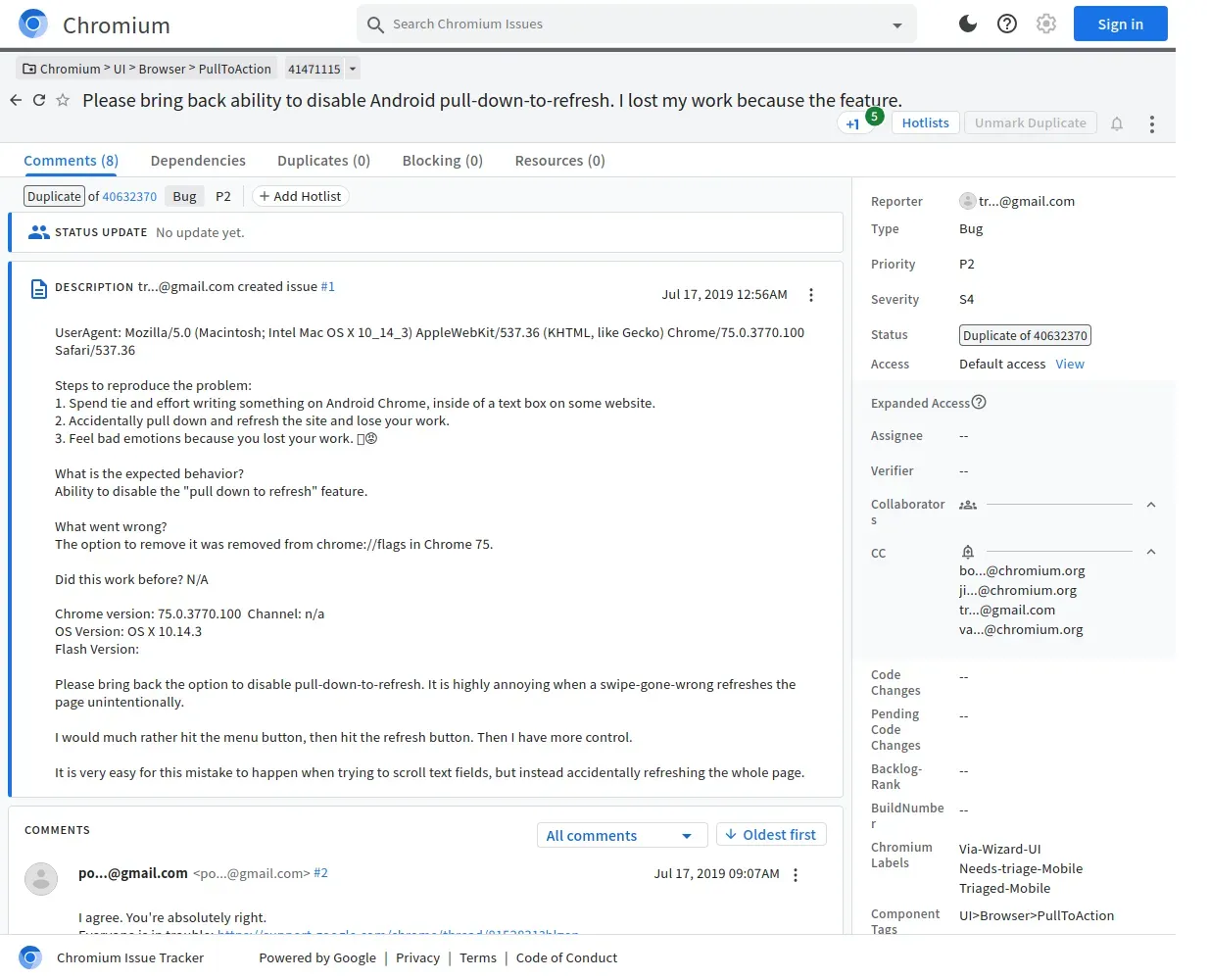The height and width of the screenshot is (980, 1209).
Task: Open the Resources (0) tab
Action: coord(560,161)
